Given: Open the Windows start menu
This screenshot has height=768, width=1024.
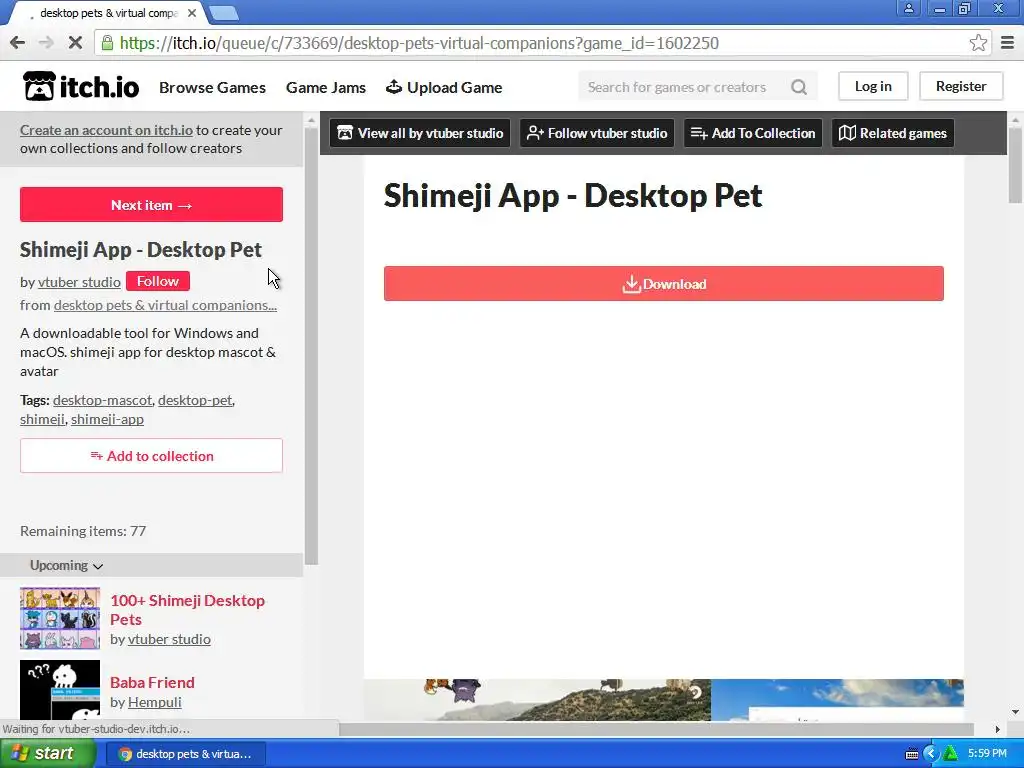Looking at the screenshot, I should click(x=48, y=754).
